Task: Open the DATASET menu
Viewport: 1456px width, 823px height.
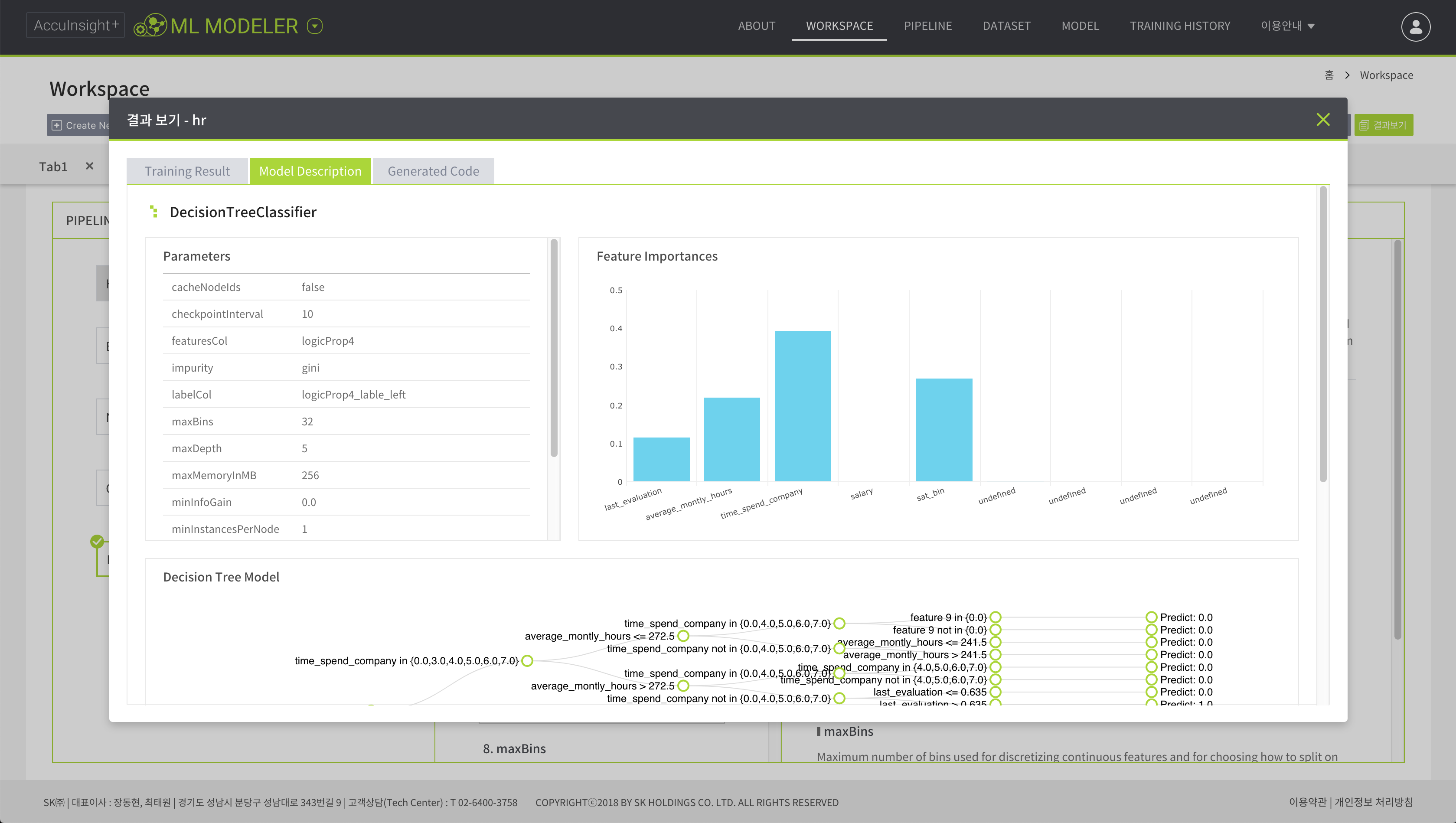Action: pos(1006,26)
